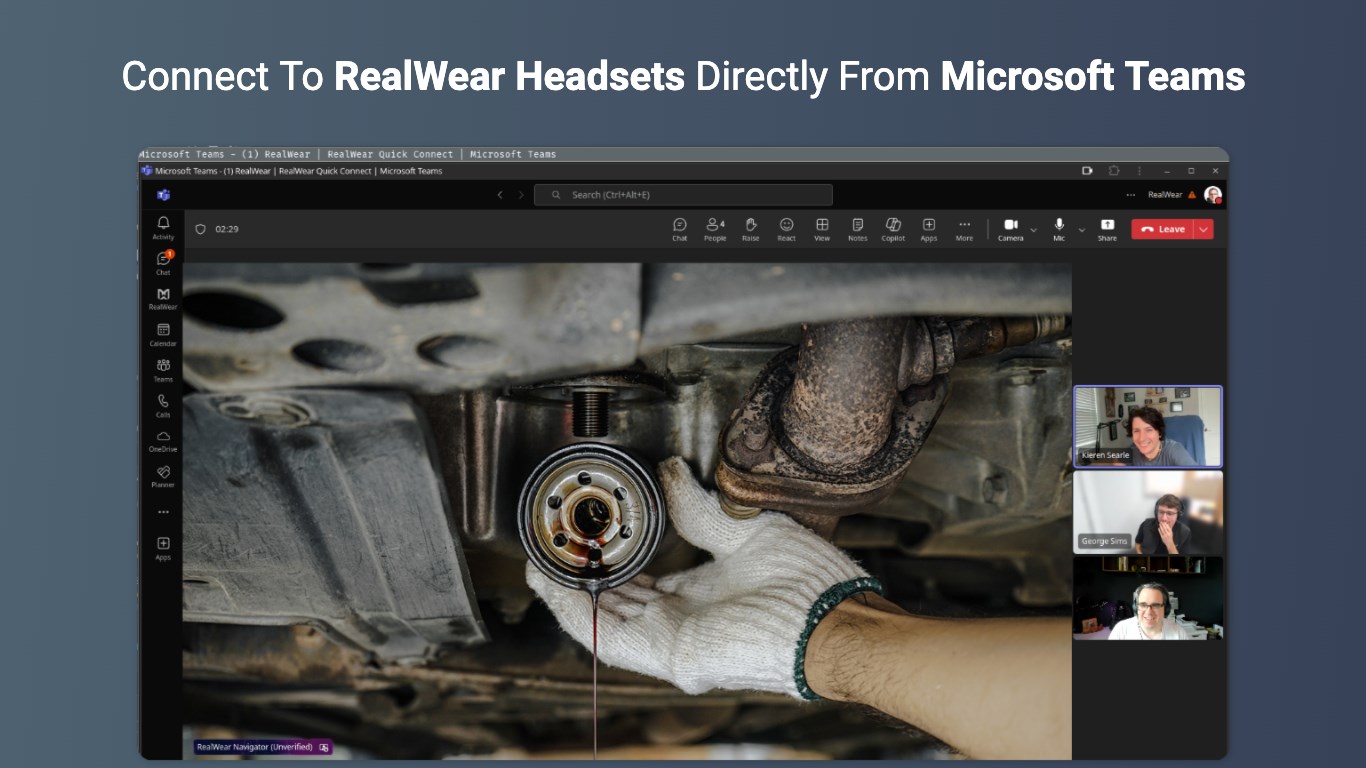Open meeting Notes
Image resolution: width=1366 pixels, height=768 pixels.
[858, 229]
